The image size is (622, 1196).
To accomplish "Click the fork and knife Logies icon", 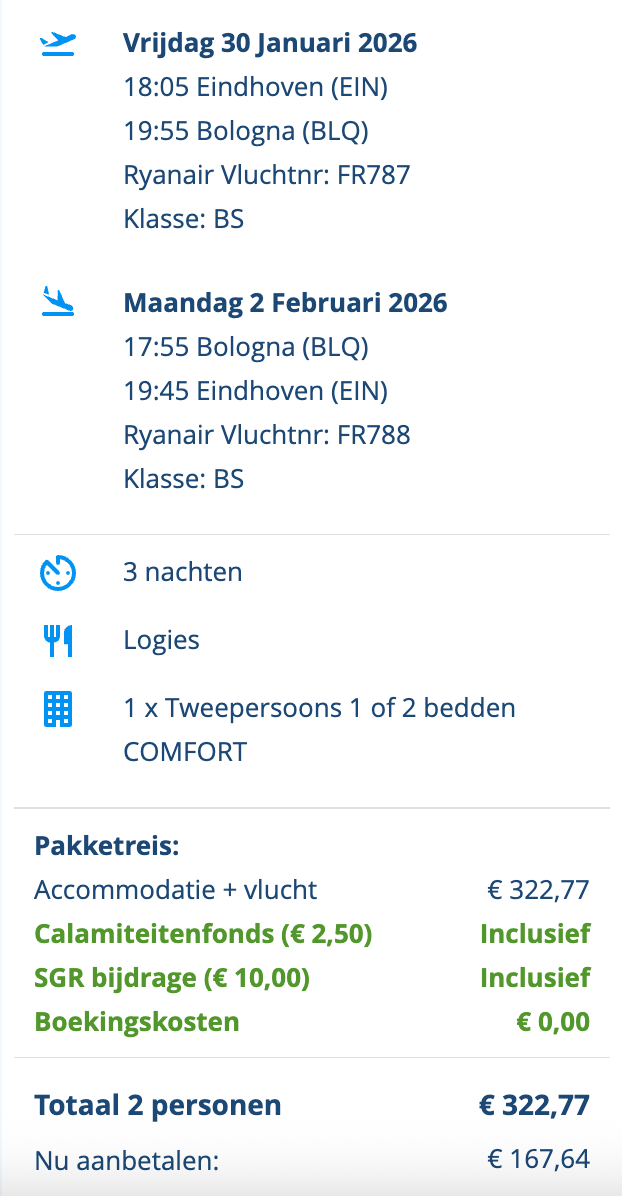I will tap(58, 641).
